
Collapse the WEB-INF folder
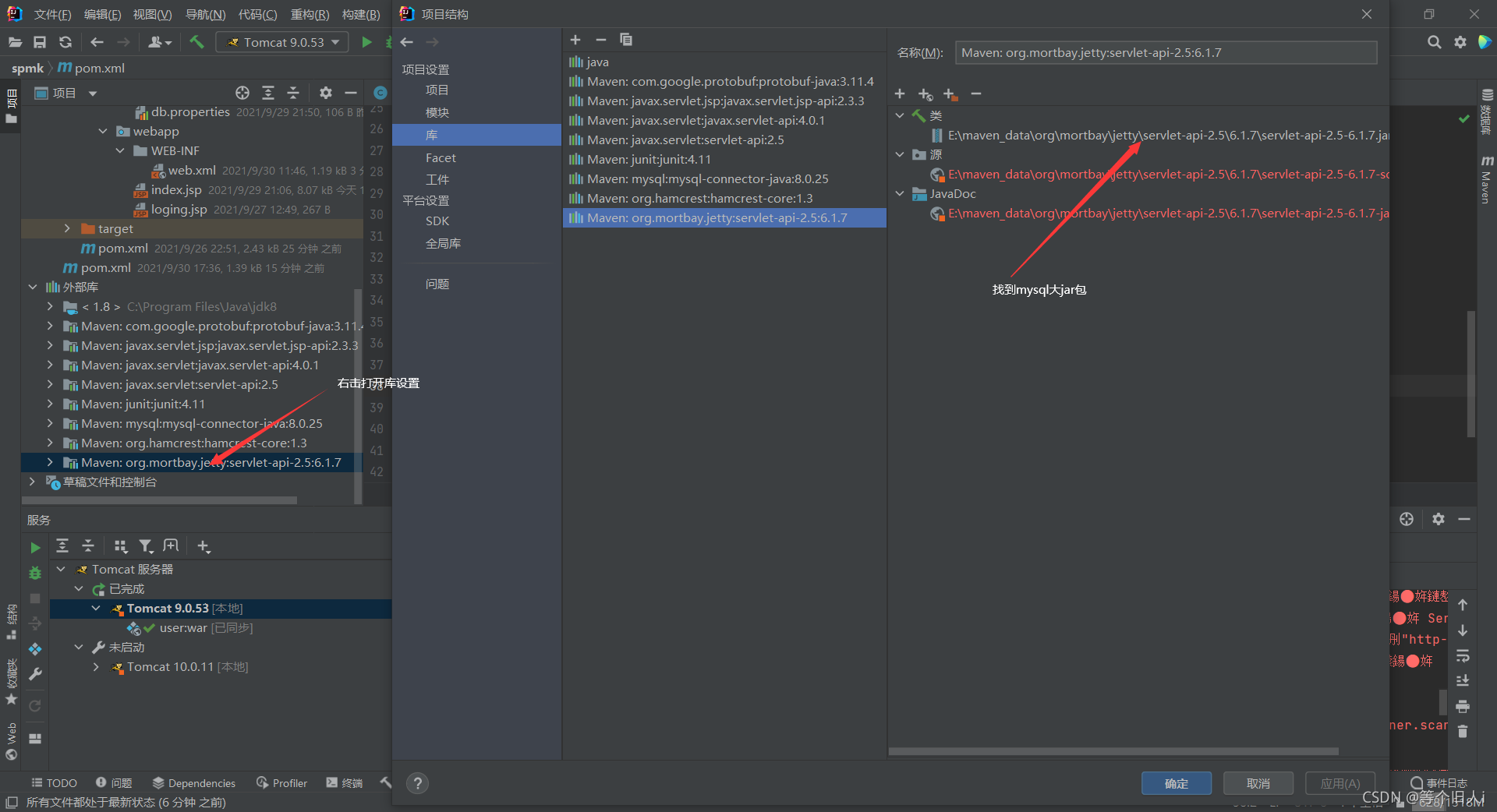120,150
